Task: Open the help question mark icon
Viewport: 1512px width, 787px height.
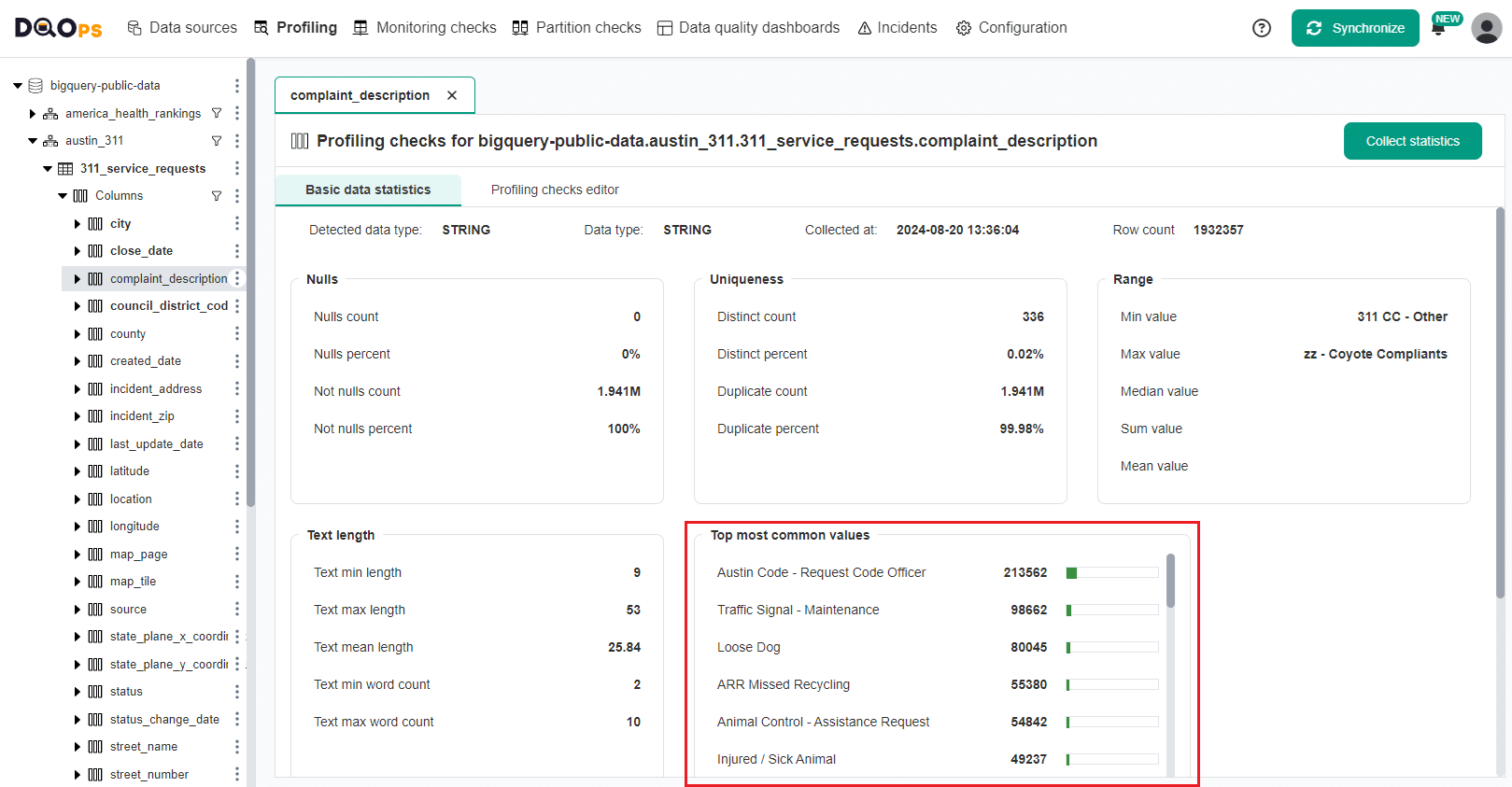Action: [1262, 28]
